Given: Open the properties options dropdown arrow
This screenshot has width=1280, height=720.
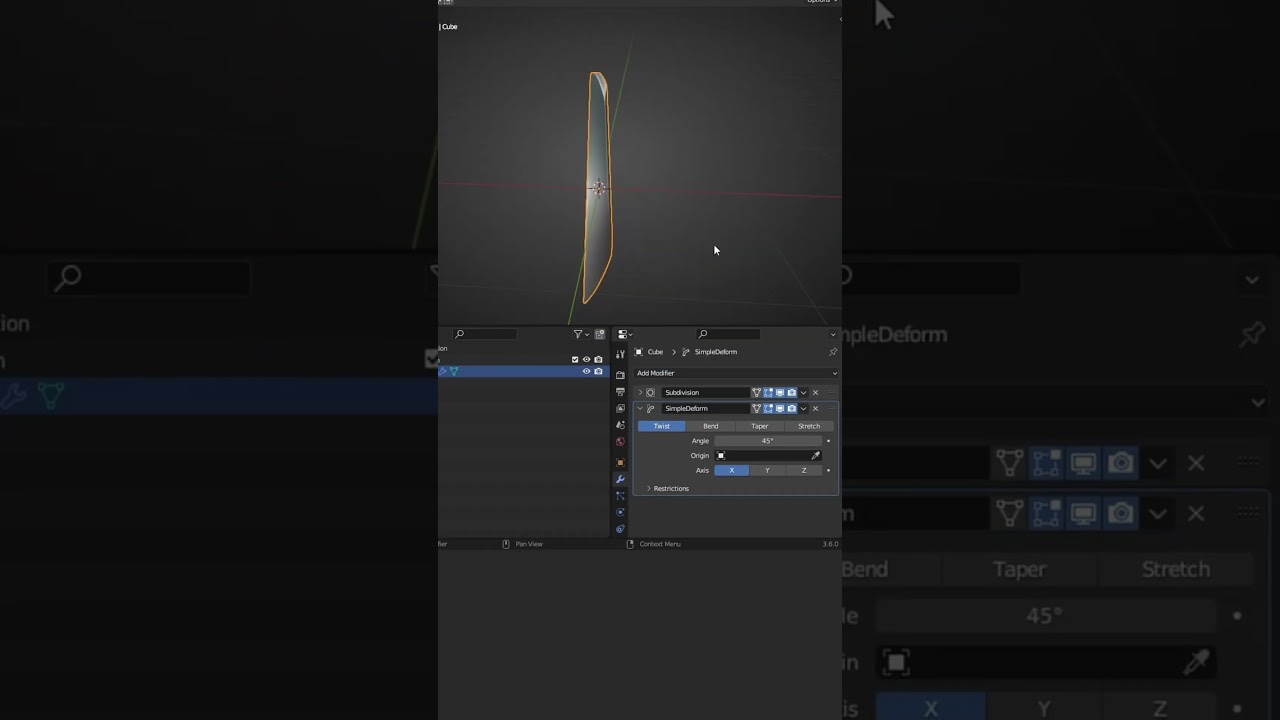Looking at the screenshot, I should (x=833, y=335).
